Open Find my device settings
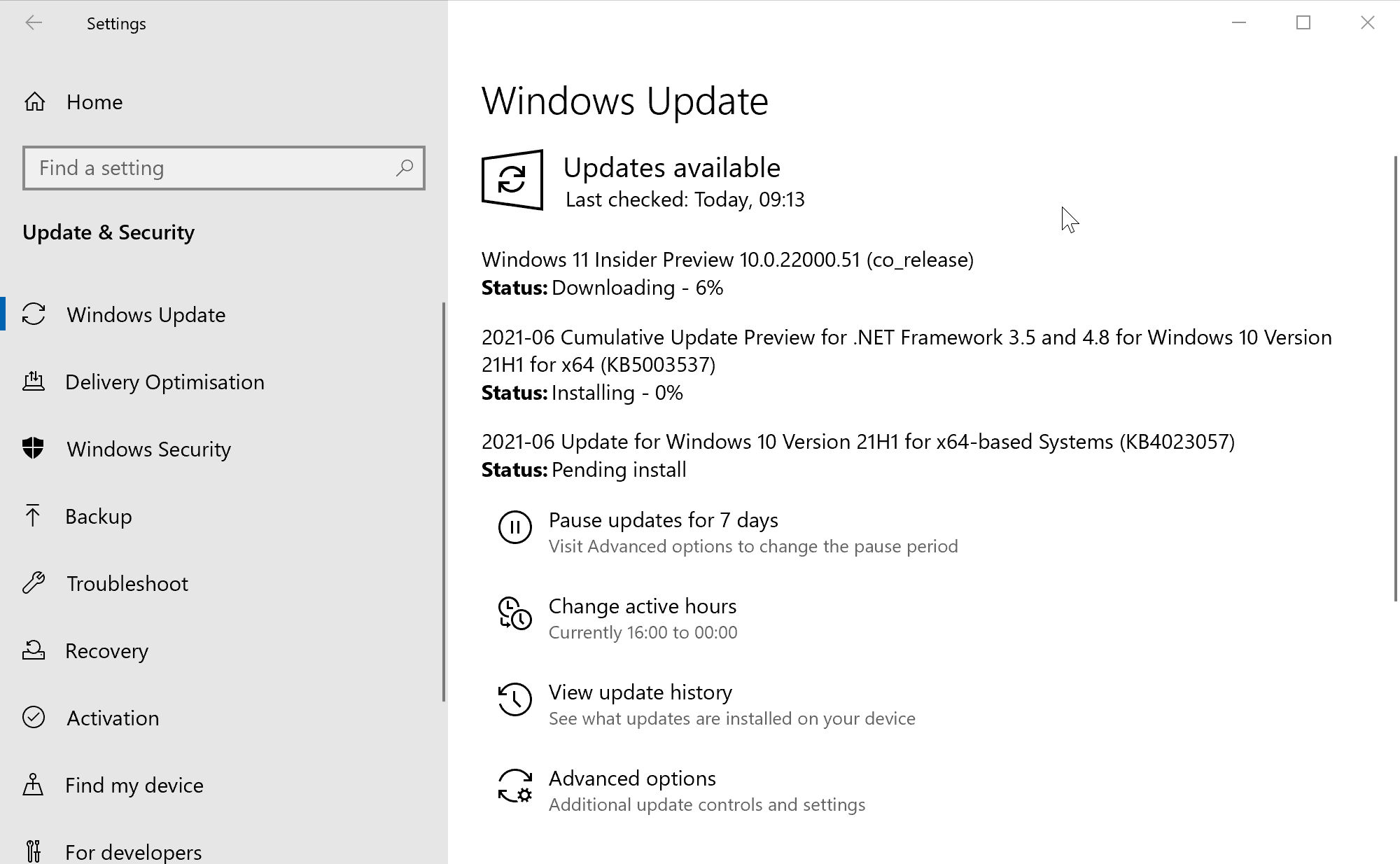Viewport: 1400px width, 864px height. [x=134, y=785]
